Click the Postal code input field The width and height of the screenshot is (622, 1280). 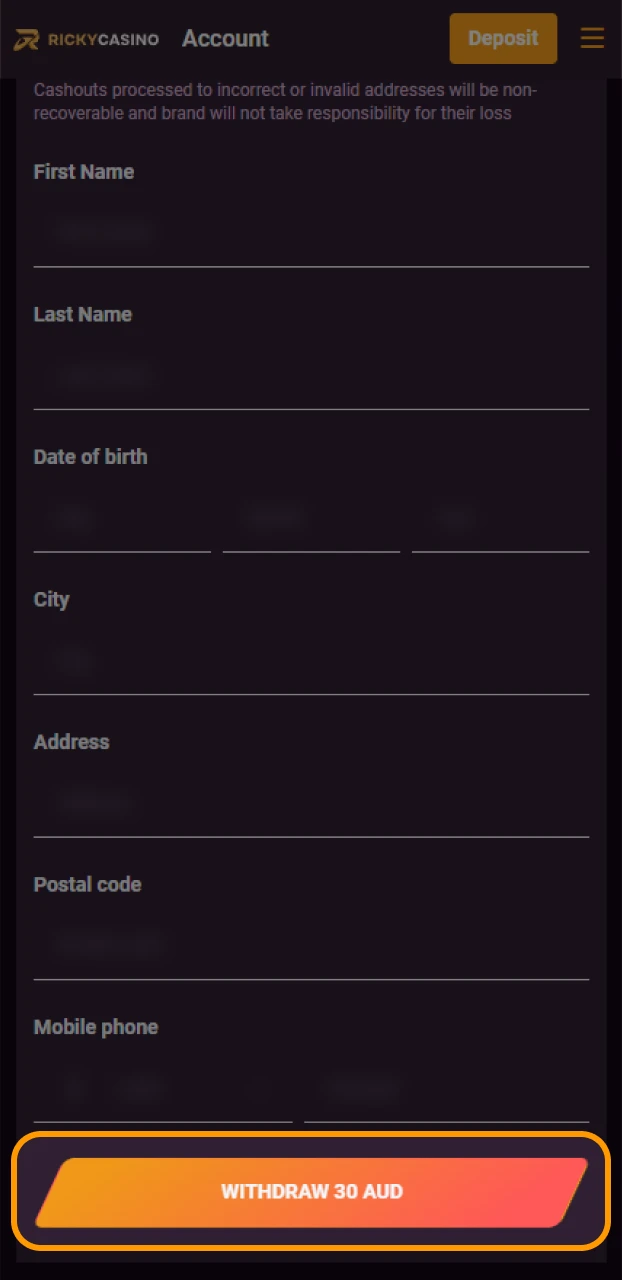coord(310,944)
